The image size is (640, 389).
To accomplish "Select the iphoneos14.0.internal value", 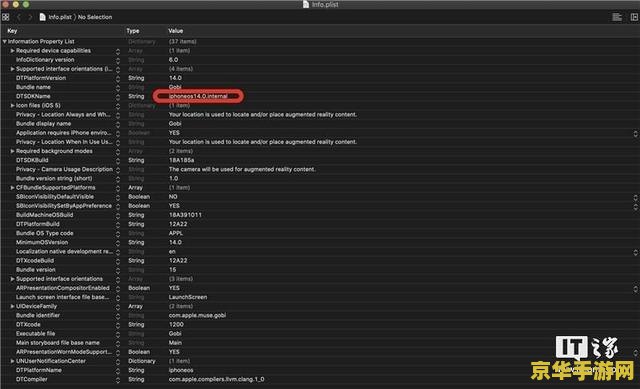I will coord(198,96).
